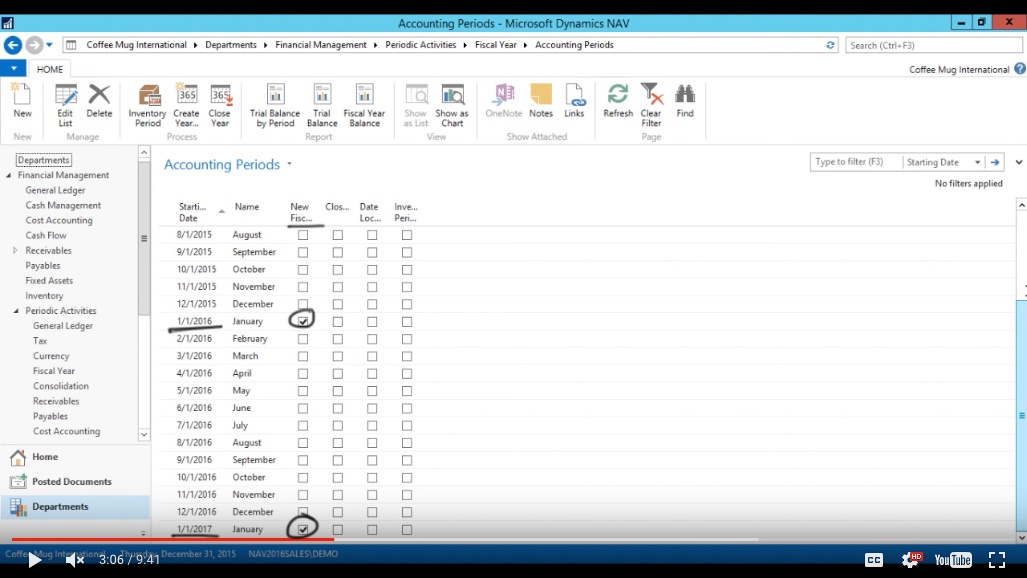Expand the Receivables tree node
Viewport: 1027px width, 578px height.
15,251
